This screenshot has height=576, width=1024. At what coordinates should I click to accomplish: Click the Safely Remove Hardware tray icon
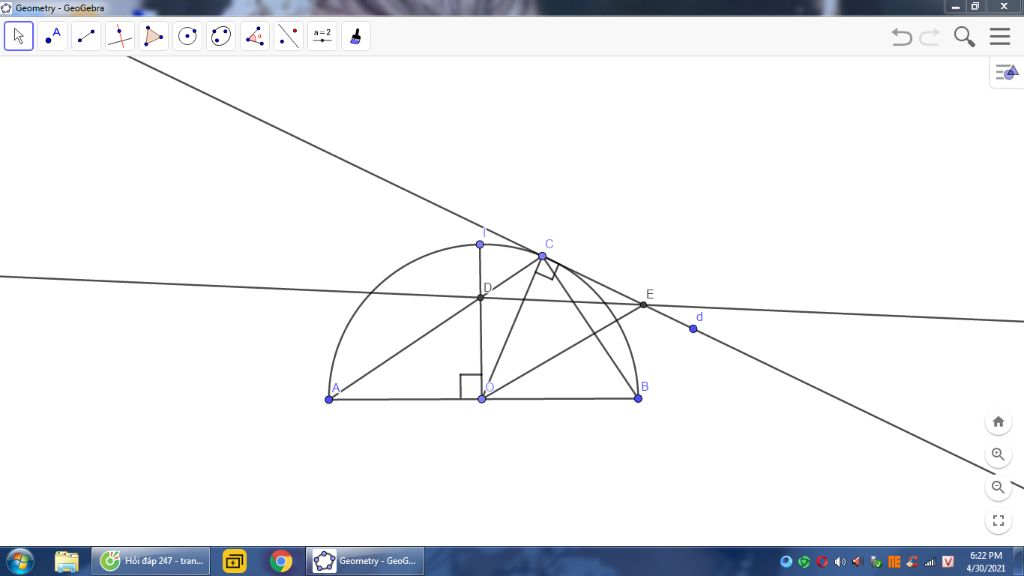click(x=876, y=562)
